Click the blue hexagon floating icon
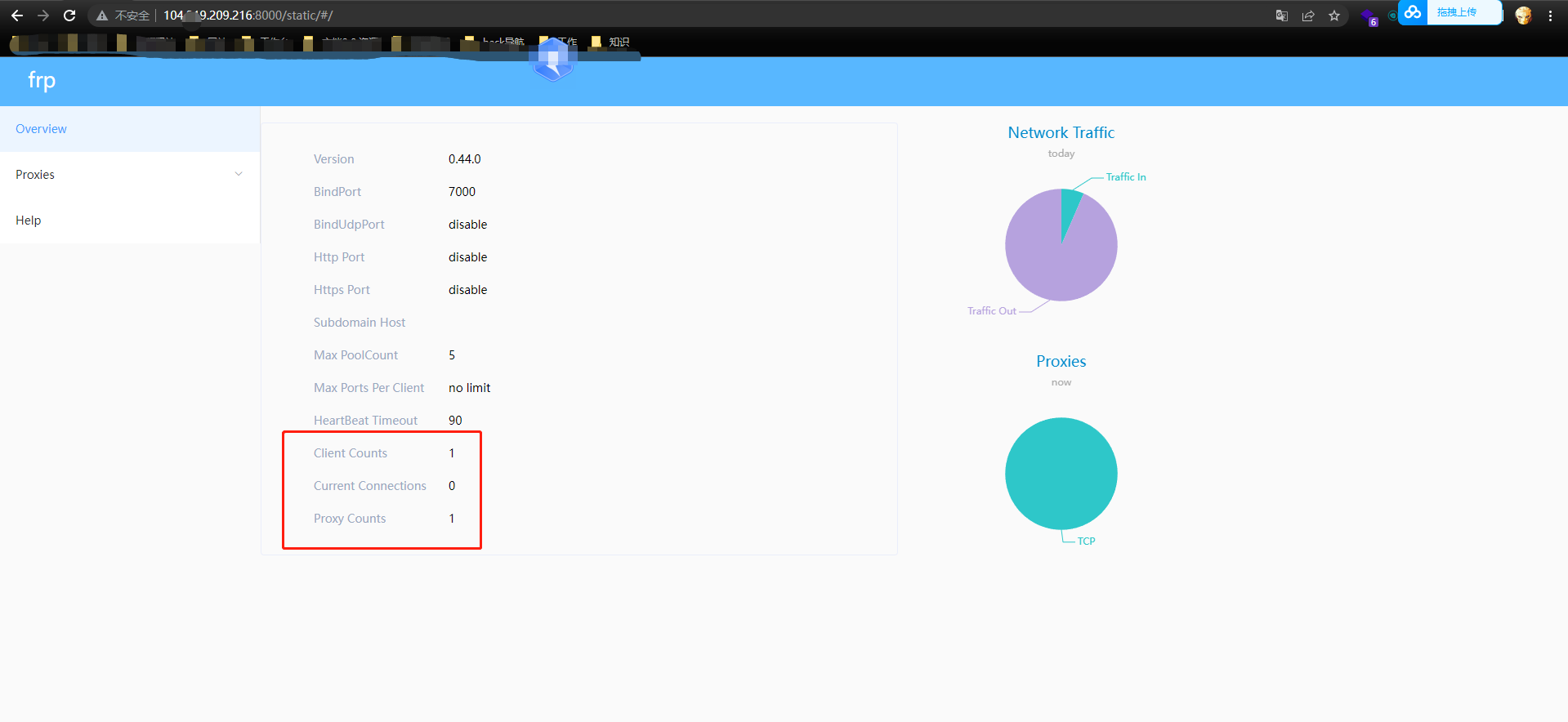Viewport: 1568px width, 722px height. (x=553, y=59)
